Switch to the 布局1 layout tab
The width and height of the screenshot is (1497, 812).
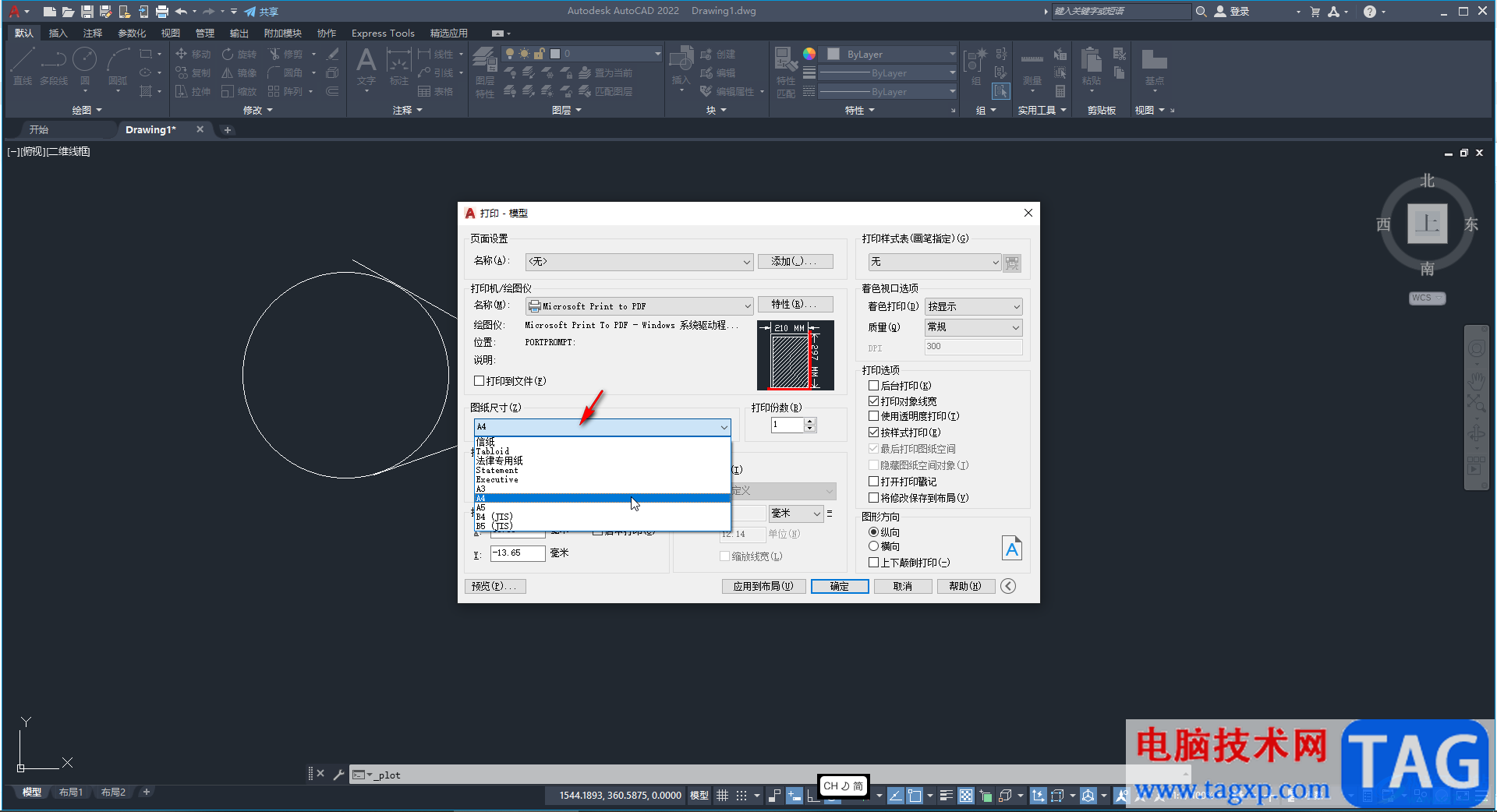pyautogui.click(x=70, y=793)
